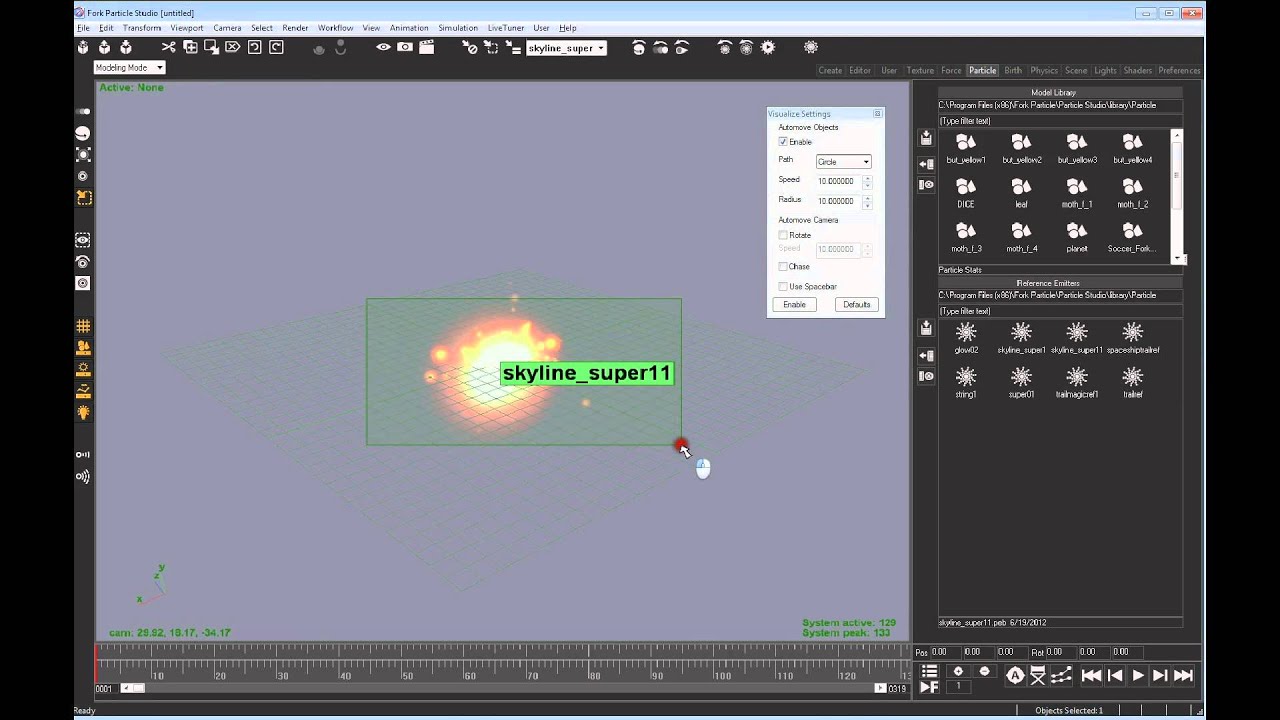
Task: Click the remove keyframe minus icon
Action: tap(984, 671)
